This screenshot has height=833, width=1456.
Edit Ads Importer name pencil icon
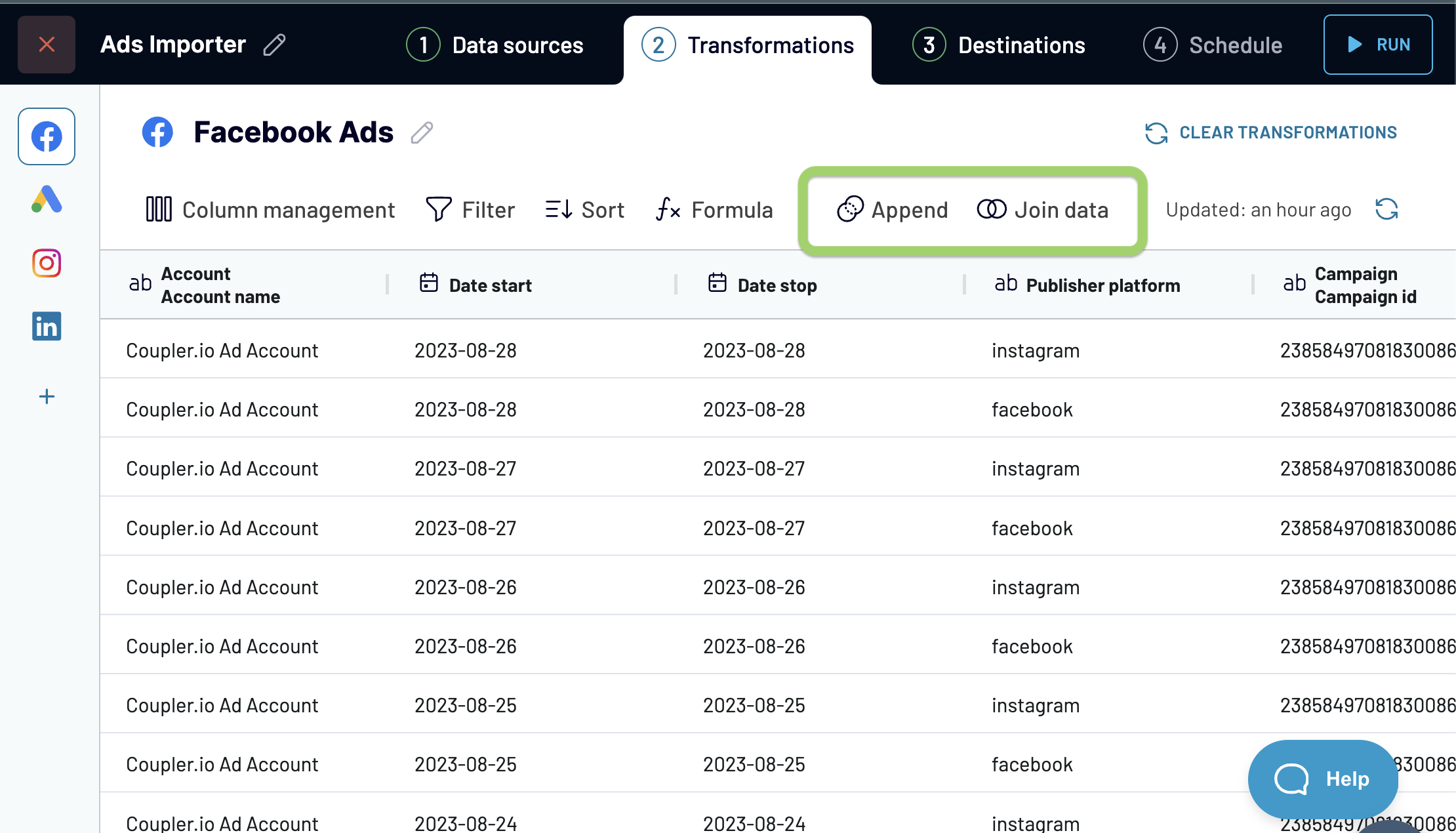coord(274,45)
